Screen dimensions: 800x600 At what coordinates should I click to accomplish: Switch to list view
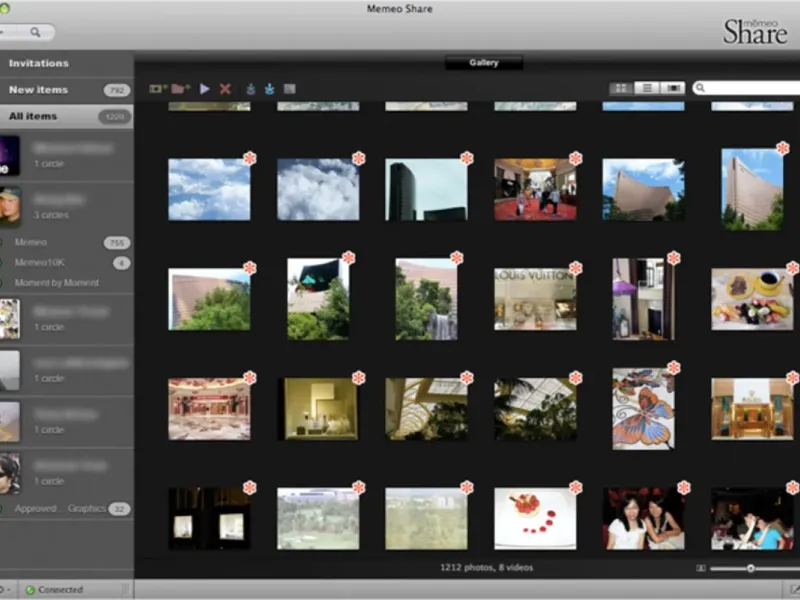click(x=647, y=88)
